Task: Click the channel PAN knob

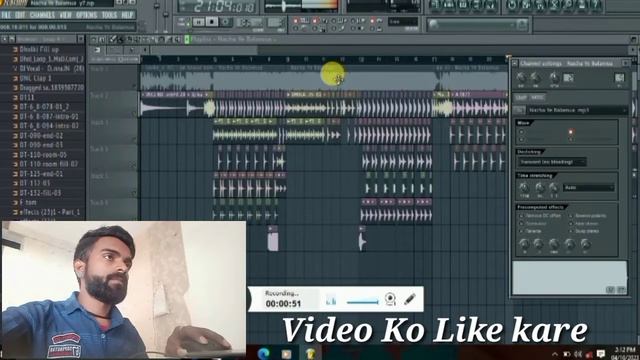Action: [x=521, y=77]
